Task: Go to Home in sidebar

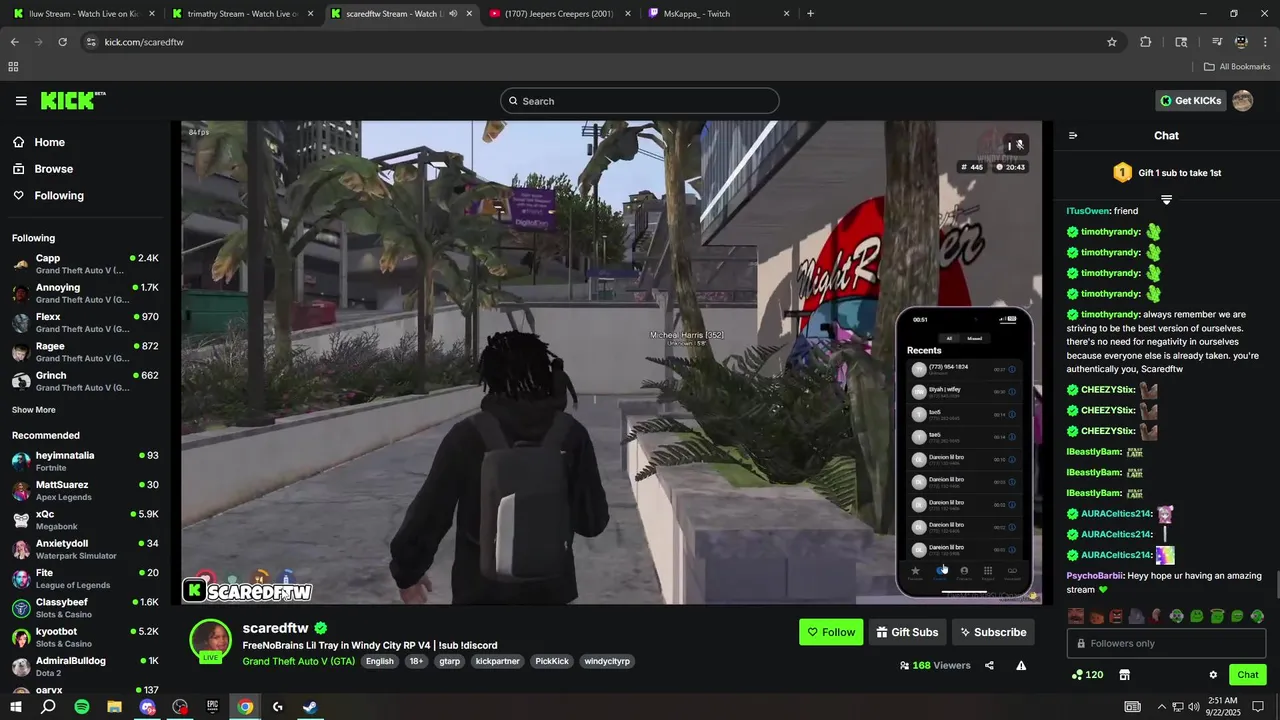Action: coord(49,142)
